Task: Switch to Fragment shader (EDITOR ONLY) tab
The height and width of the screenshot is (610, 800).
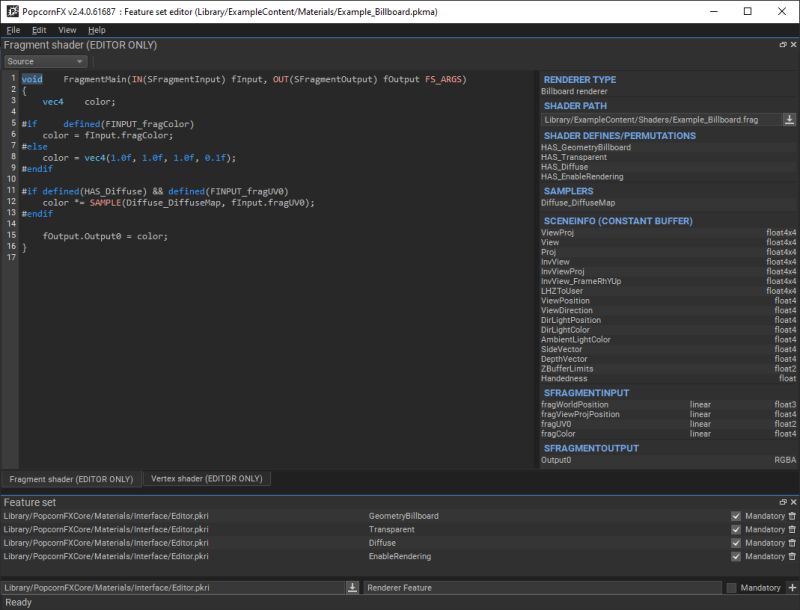Action: (71, 479)
